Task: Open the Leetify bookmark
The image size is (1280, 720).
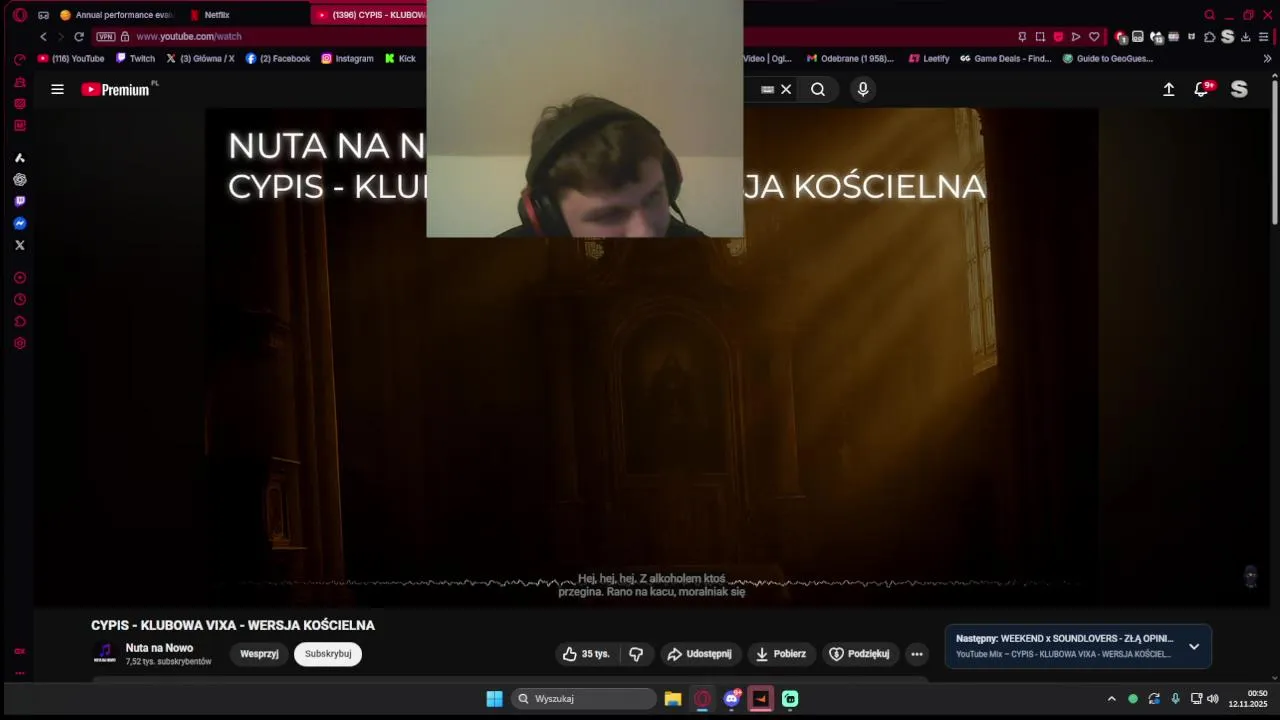Action: [x=929, y=59]
